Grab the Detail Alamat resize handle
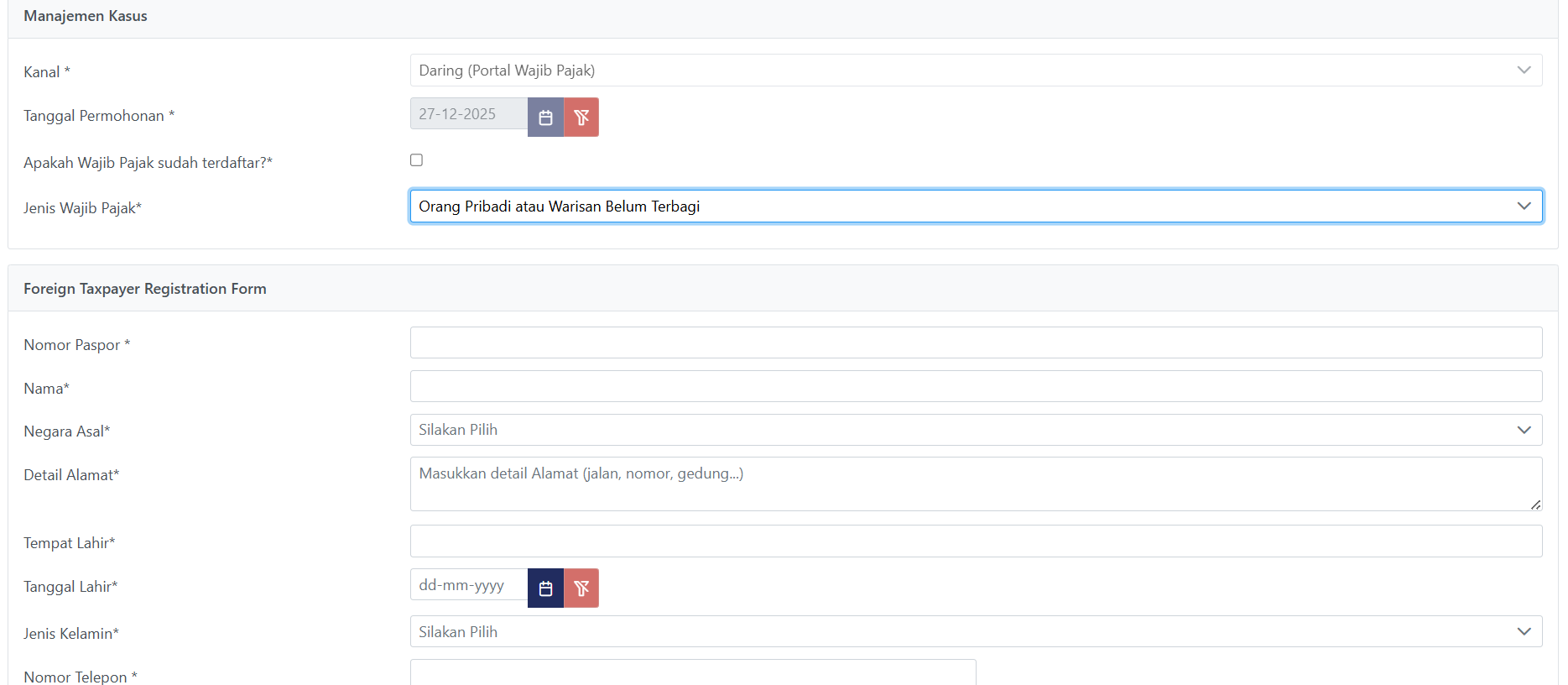 (1535, 505)
